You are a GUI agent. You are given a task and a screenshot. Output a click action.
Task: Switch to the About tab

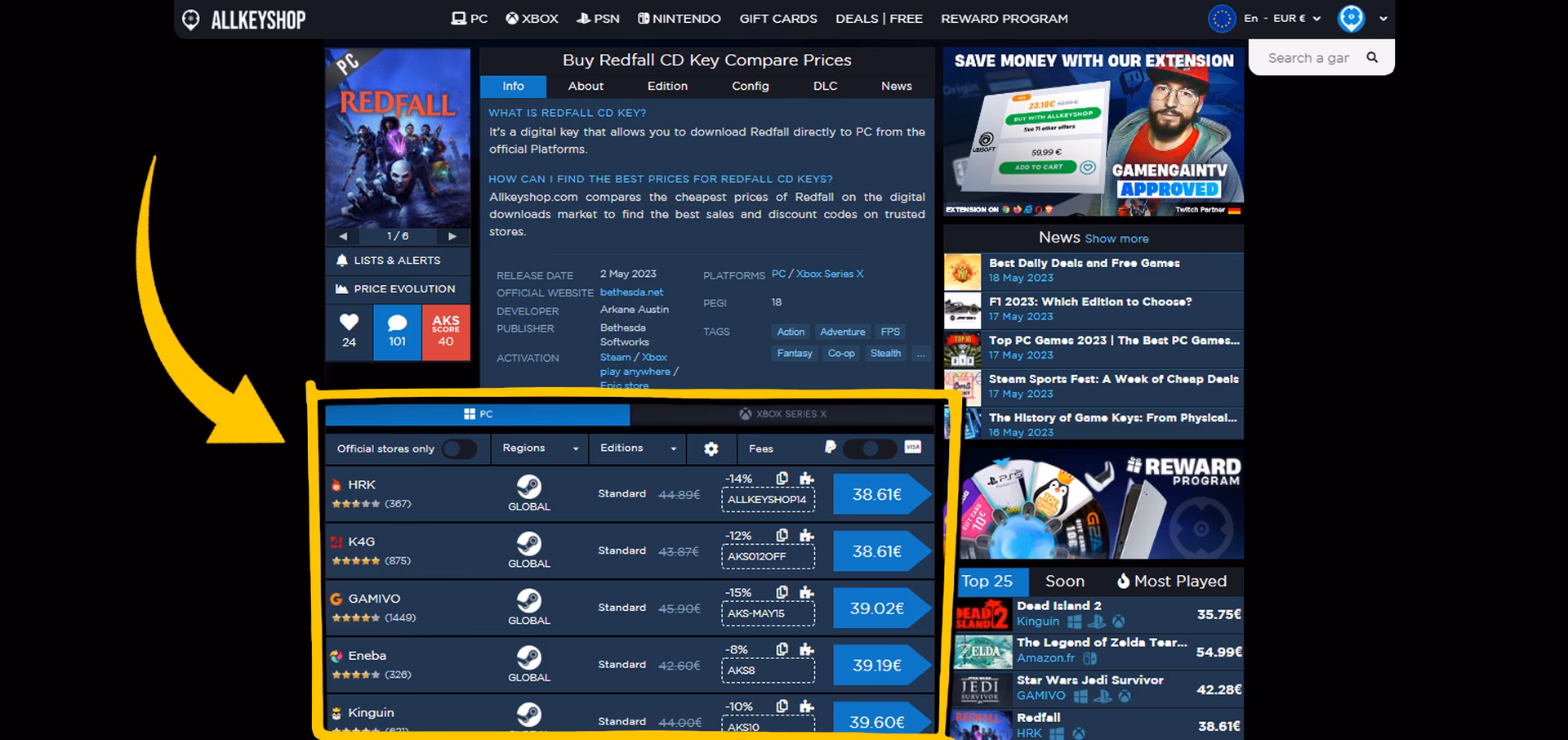586,87
